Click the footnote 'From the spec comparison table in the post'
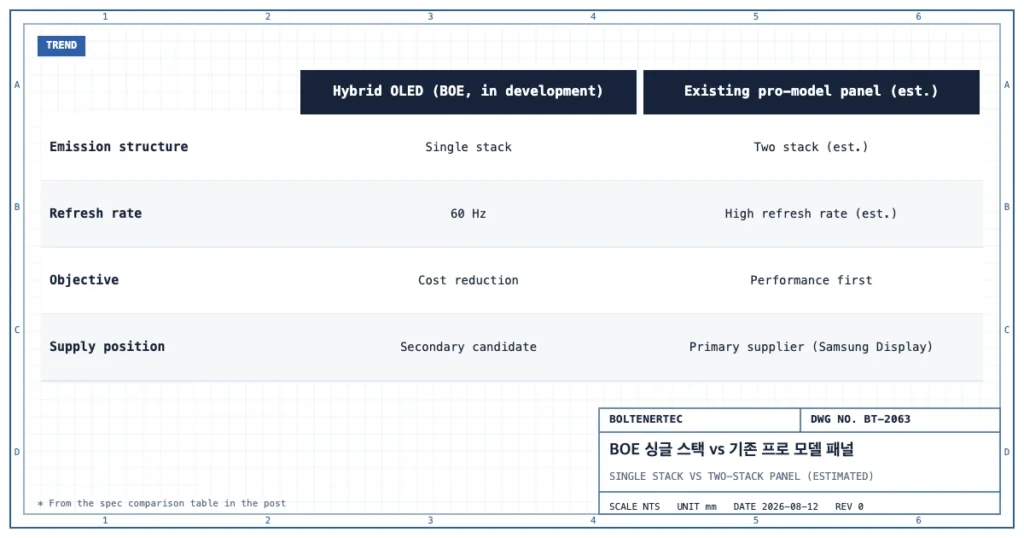The width and height of the screenshot is (1024, 538). pos(161,503)
